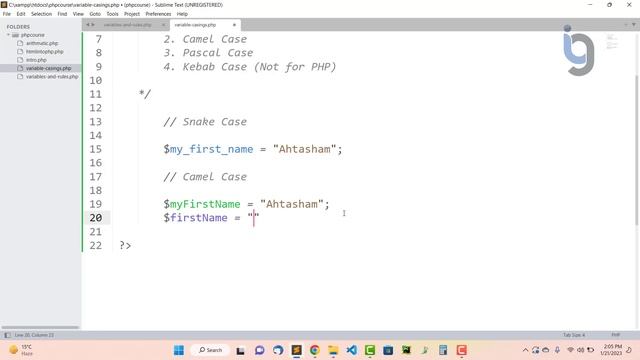Open the Selection menu
Screen dimensions: 640x360
click(42, 14)
